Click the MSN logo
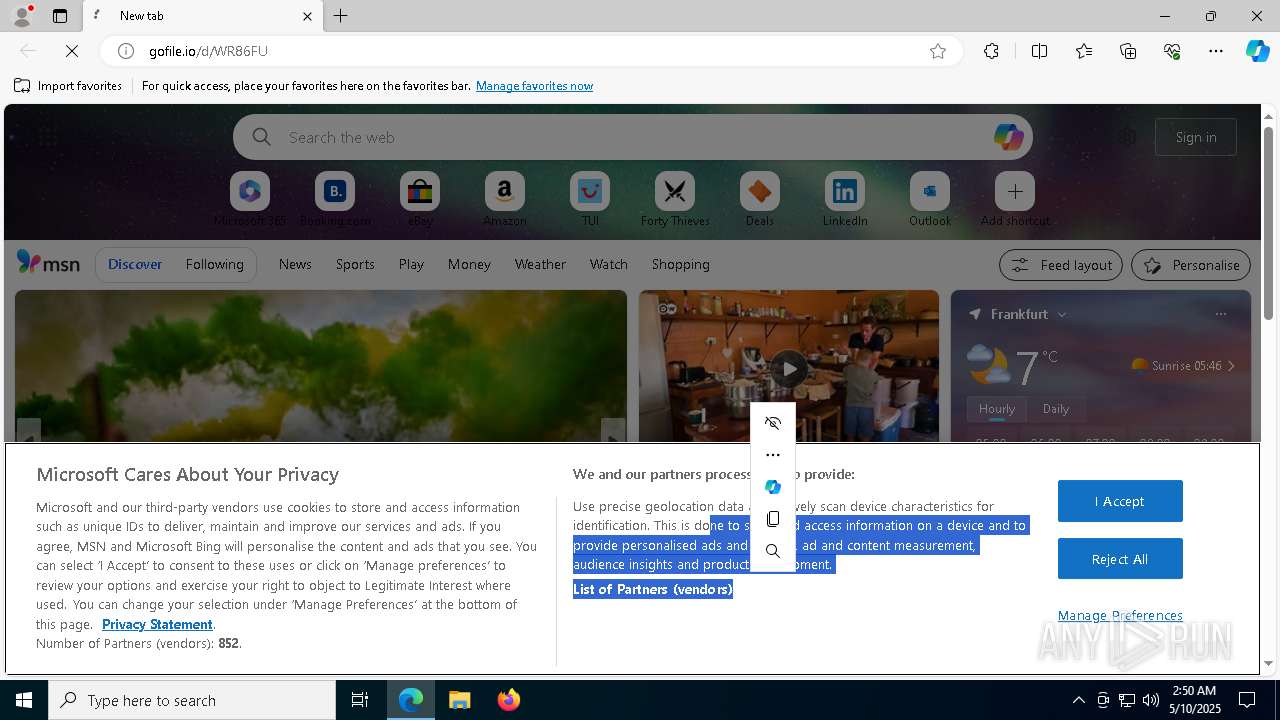This screenshot has width=1280, height=720. [x=48, y=263]
